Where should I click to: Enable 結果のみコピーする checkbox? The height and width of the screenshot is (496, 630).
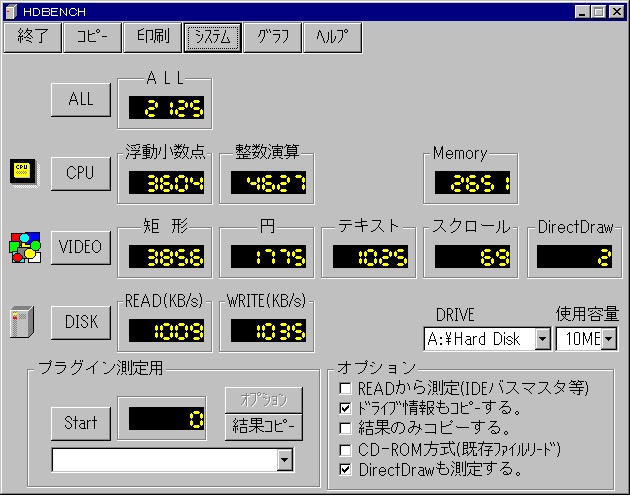point(346,428)
